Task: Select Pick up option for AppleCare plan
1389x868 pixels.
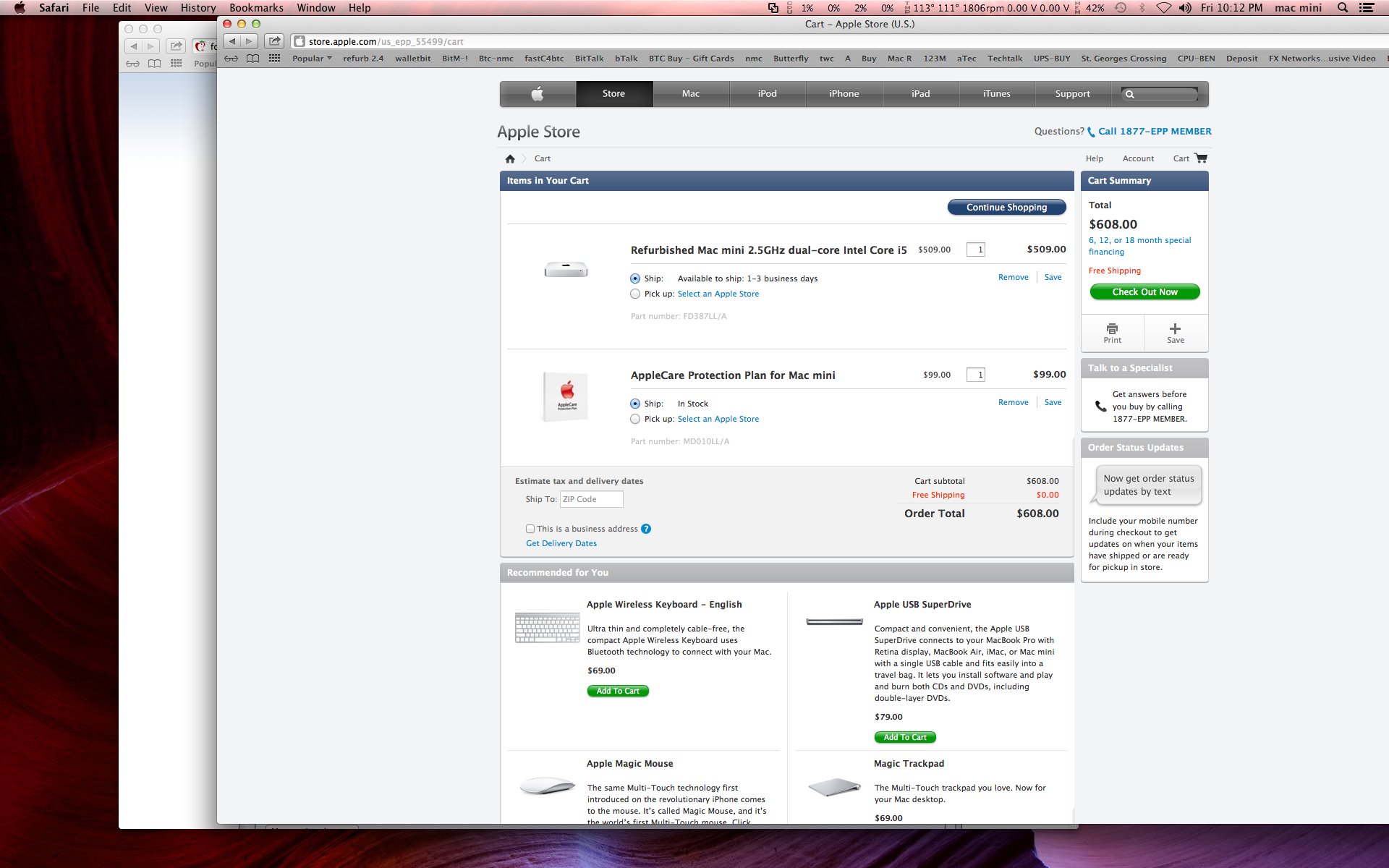Action: pos(635,419)
